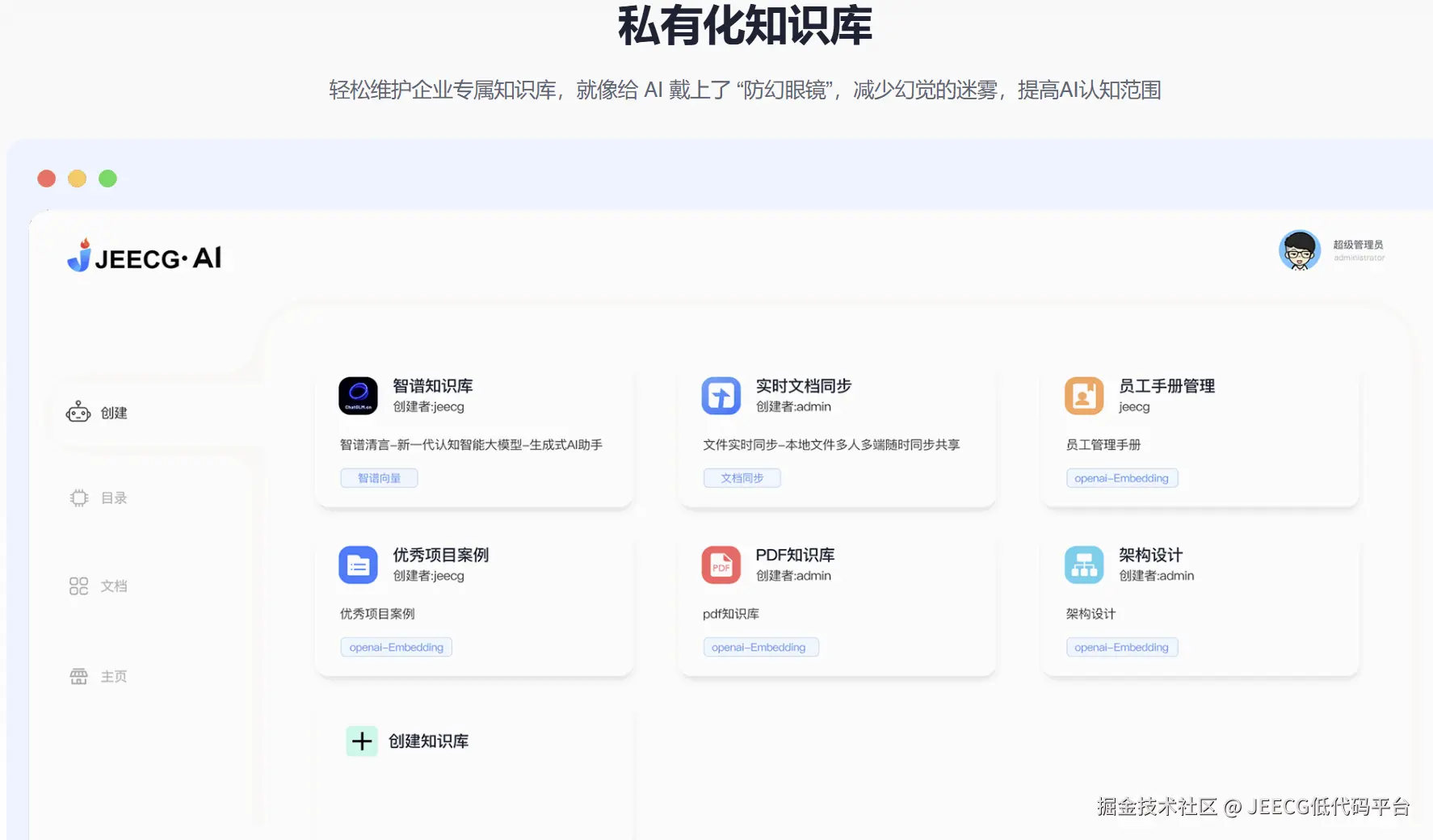Click the 架构设计 org-chart icon
The image size is (1433, 840).
click(1084, 565)
